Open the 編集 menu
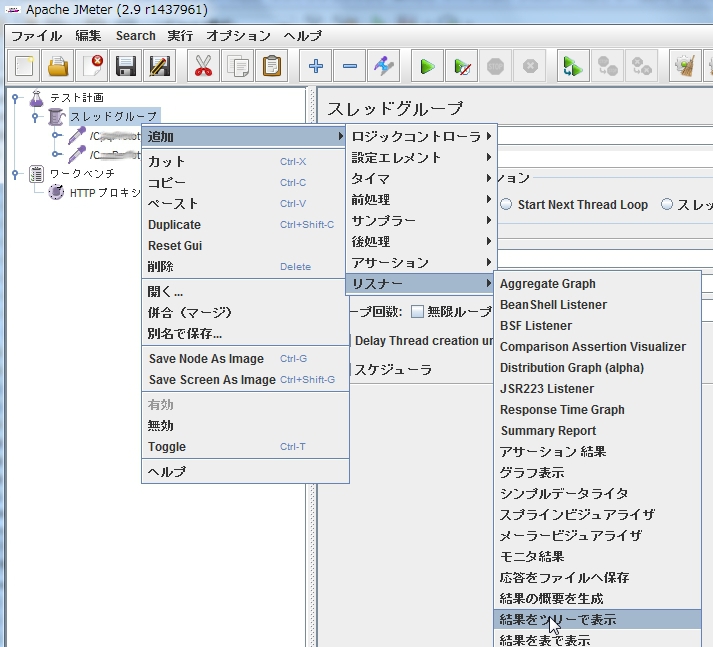The width and height of the screenshot is (713, 647). coord(88,35)
